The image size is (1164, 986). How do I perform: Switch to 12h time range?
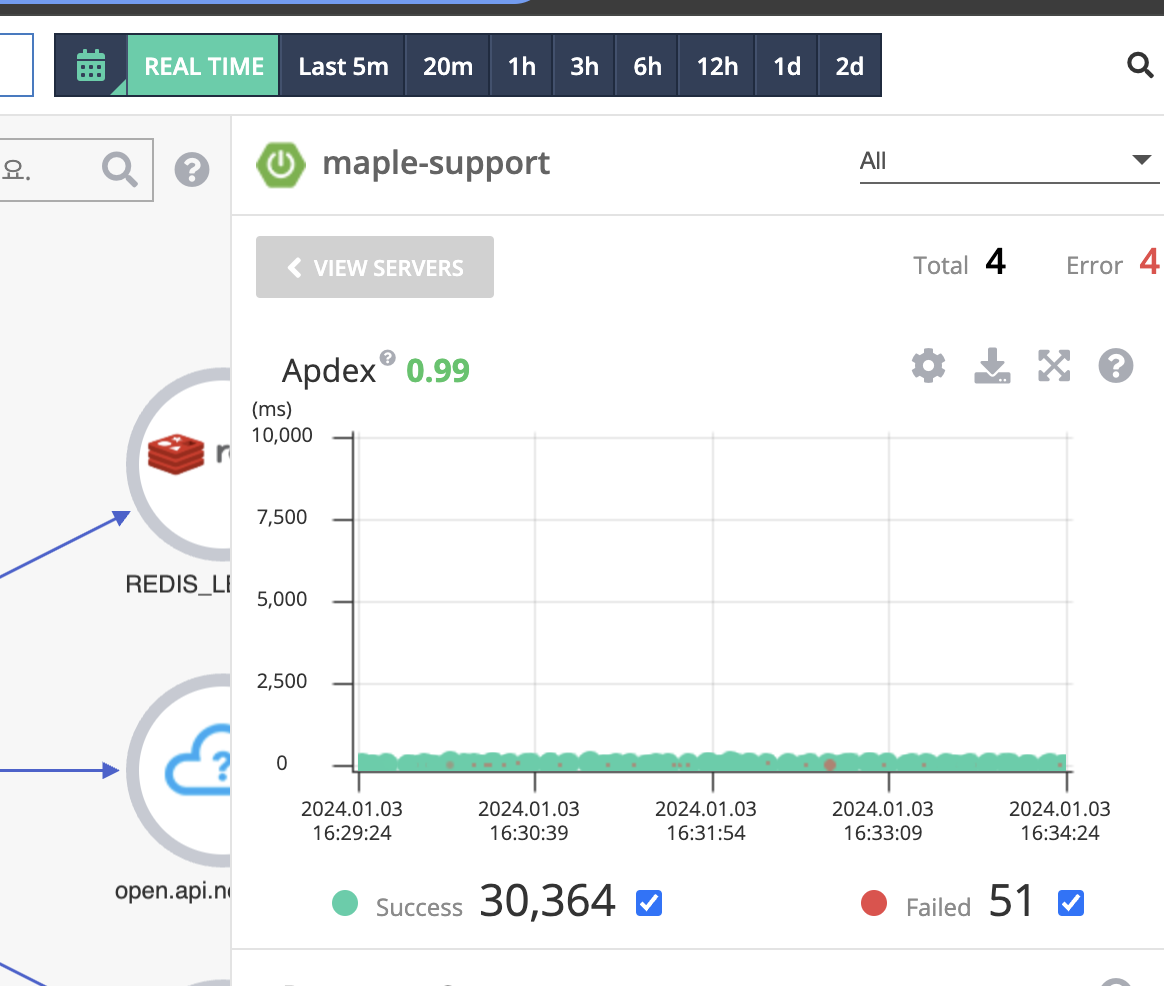[716, 65]
